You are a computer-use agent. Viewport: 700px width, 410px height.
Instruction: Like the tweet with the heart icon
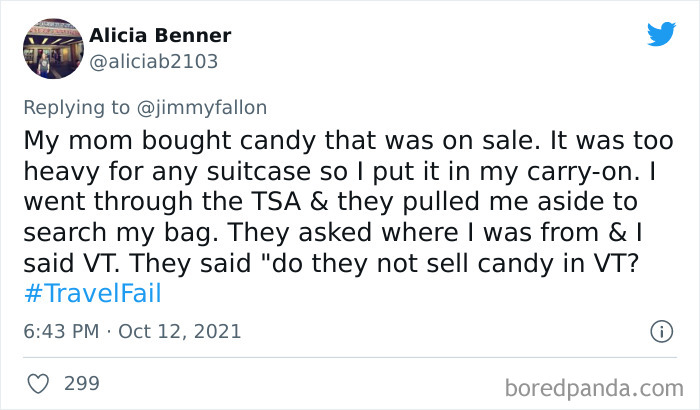click(37, 382)
